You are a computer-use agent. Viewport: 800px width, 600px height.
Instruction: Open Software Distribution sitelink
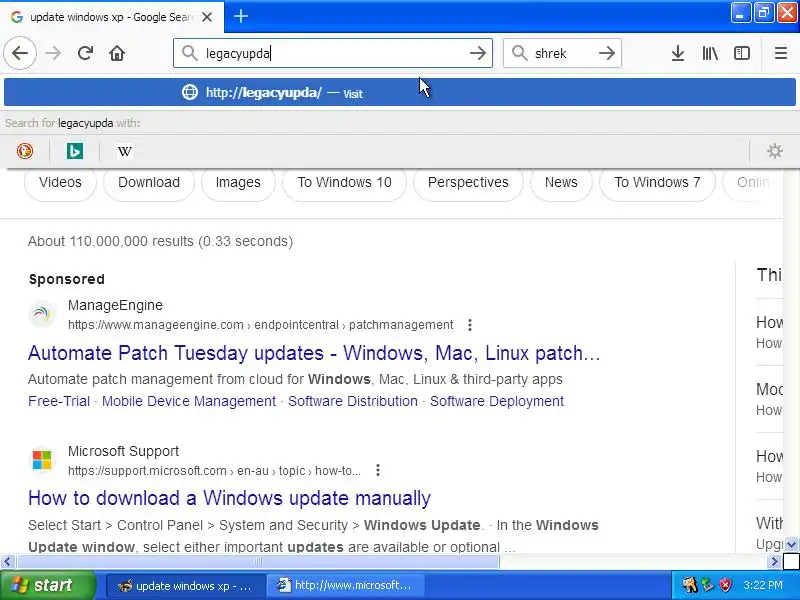click(353, 401)
